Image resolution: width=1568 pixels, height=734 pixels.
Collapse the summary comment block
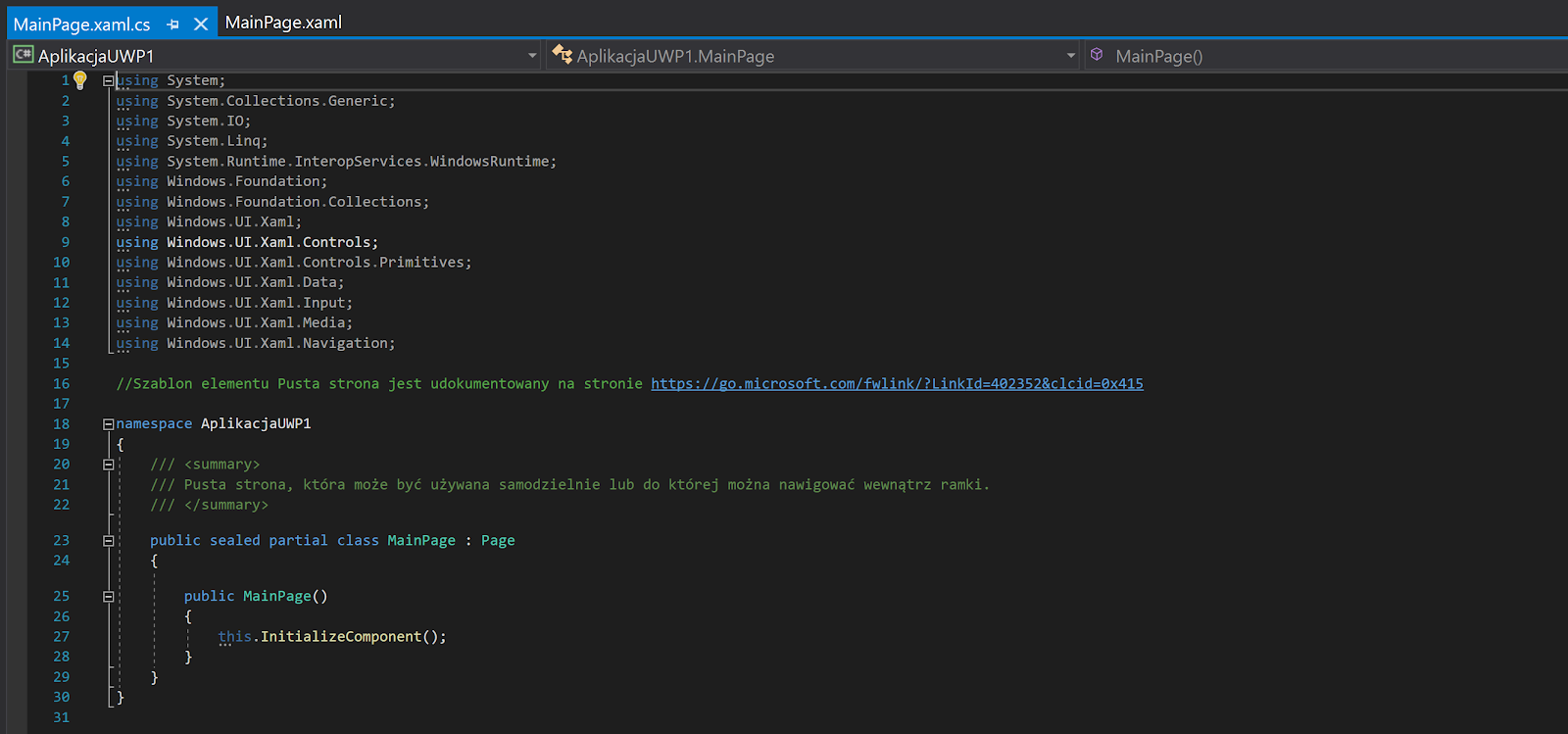[x=109, y=465]
